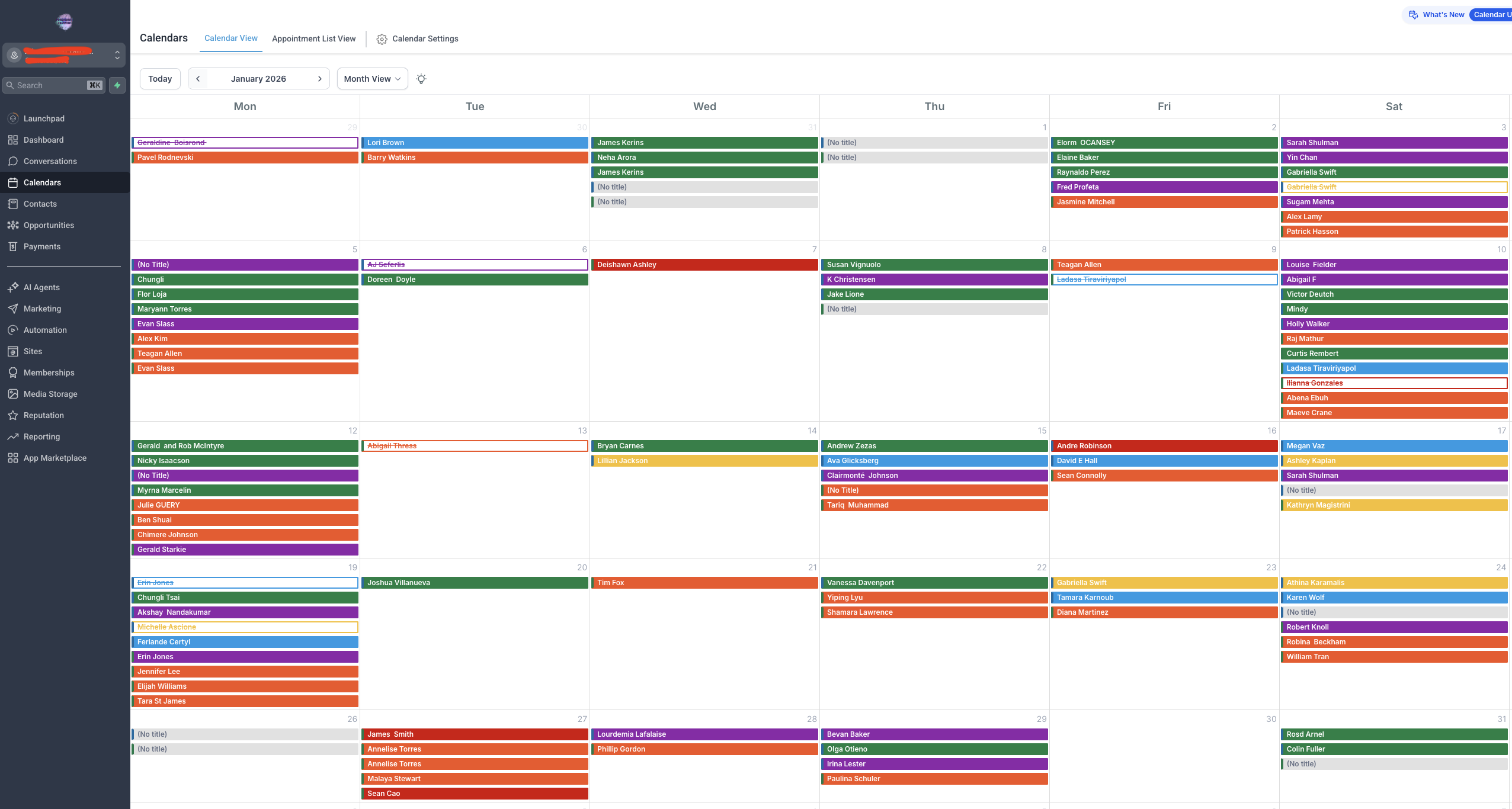Image resolution: width=1512 pixels, height=809 pixels.
Task: Go to previous month with left chevron
Action: click(x=198, y=79)
